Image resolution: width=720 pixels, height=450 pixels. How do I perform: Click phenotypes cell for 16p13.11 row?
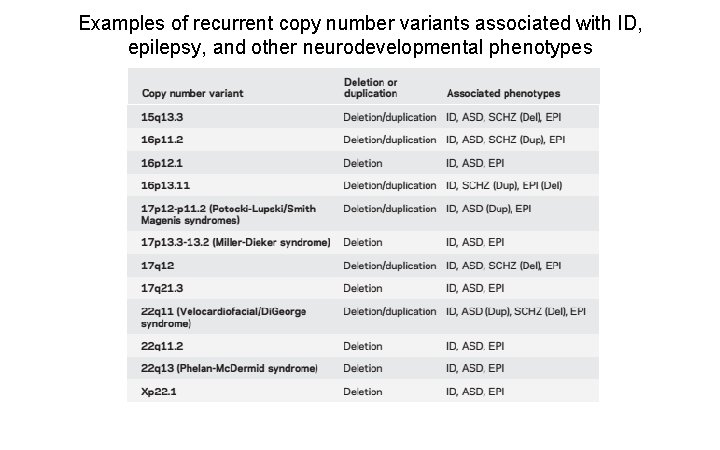pos(504,186)
